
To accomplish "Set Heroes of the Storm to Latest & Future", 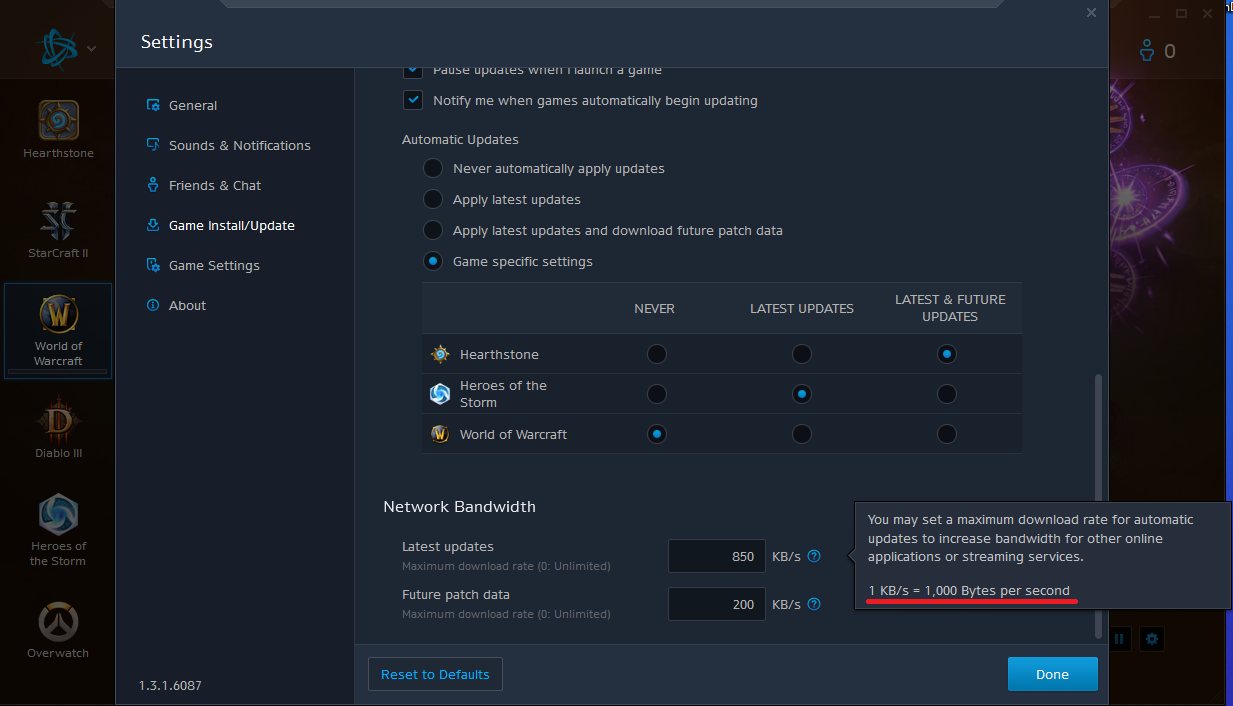I will (x=947, y=394).
